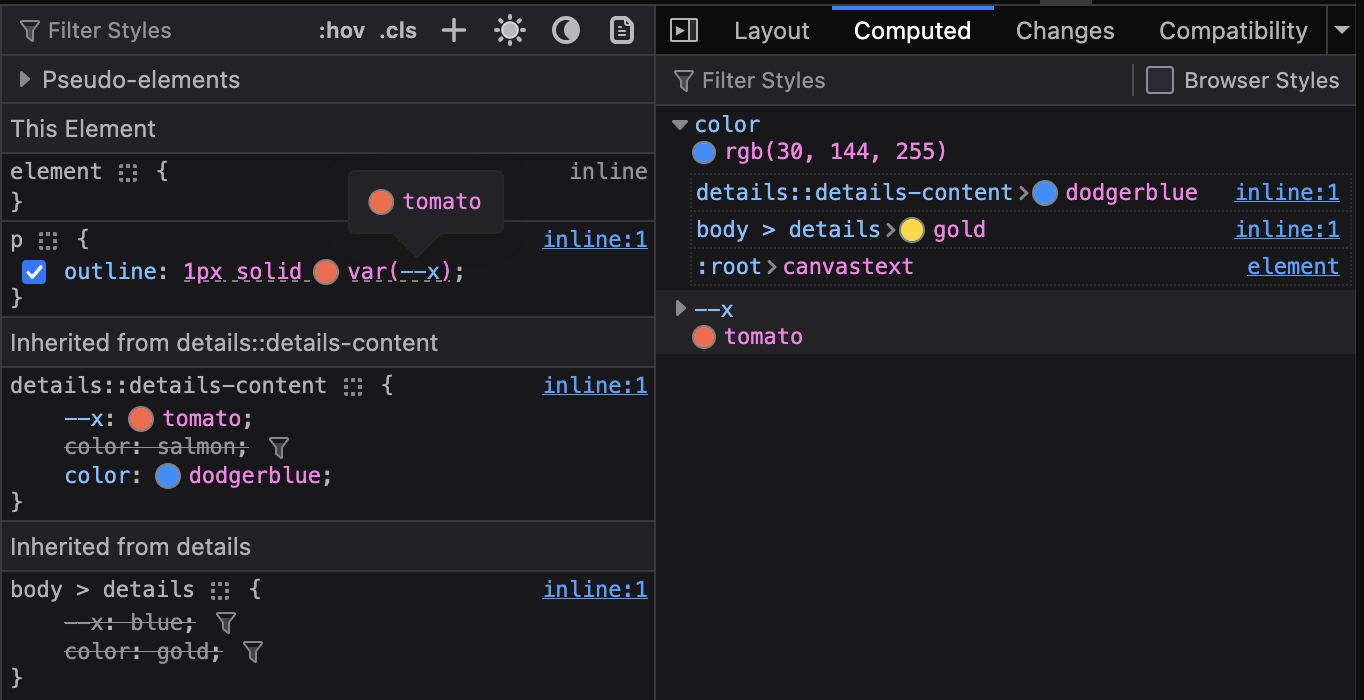The width and height of the screenshot is (1364, 700).
Task: Click the sidebar collapse pane icon
Action: point(684,31)
